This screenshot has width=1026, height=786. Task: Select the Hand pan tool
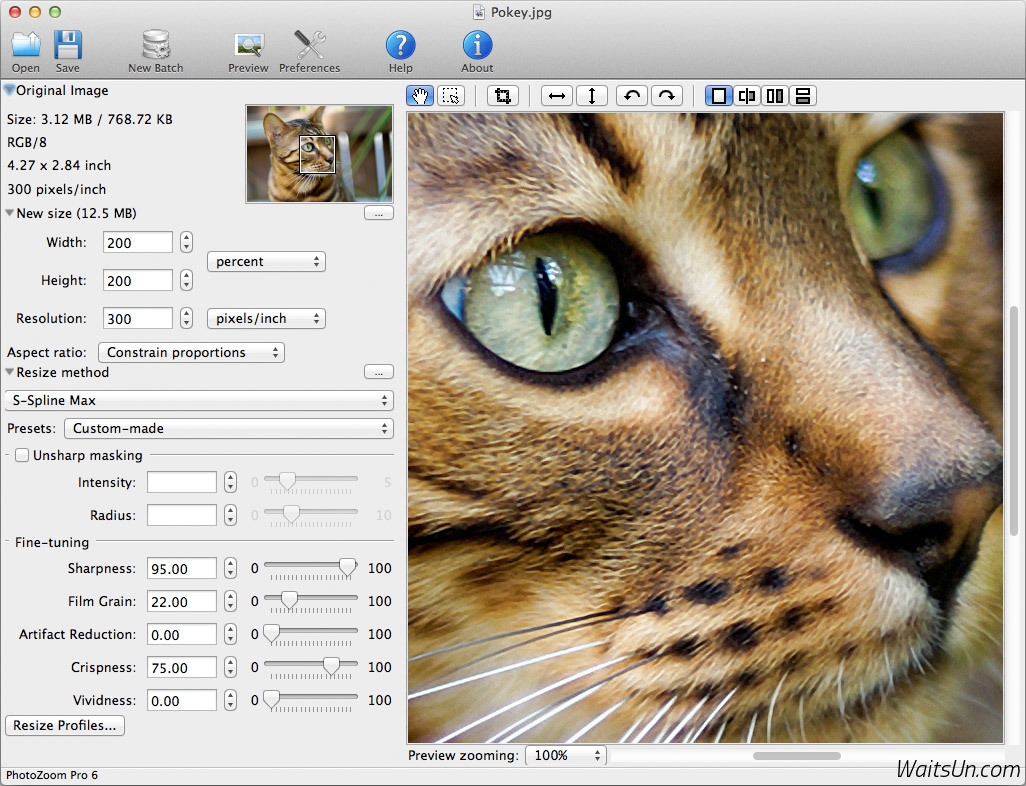pyautogui.click(x=419, y=95)
